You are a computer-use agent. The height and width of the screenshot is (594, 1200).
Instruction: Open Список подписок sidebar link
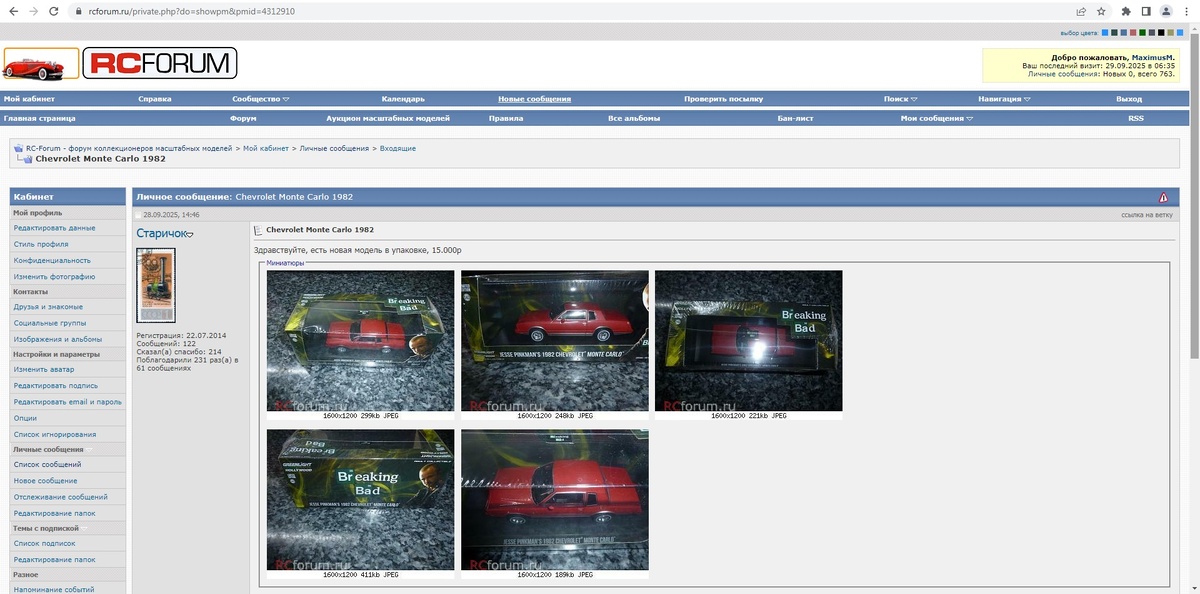[x=45, y=543]
